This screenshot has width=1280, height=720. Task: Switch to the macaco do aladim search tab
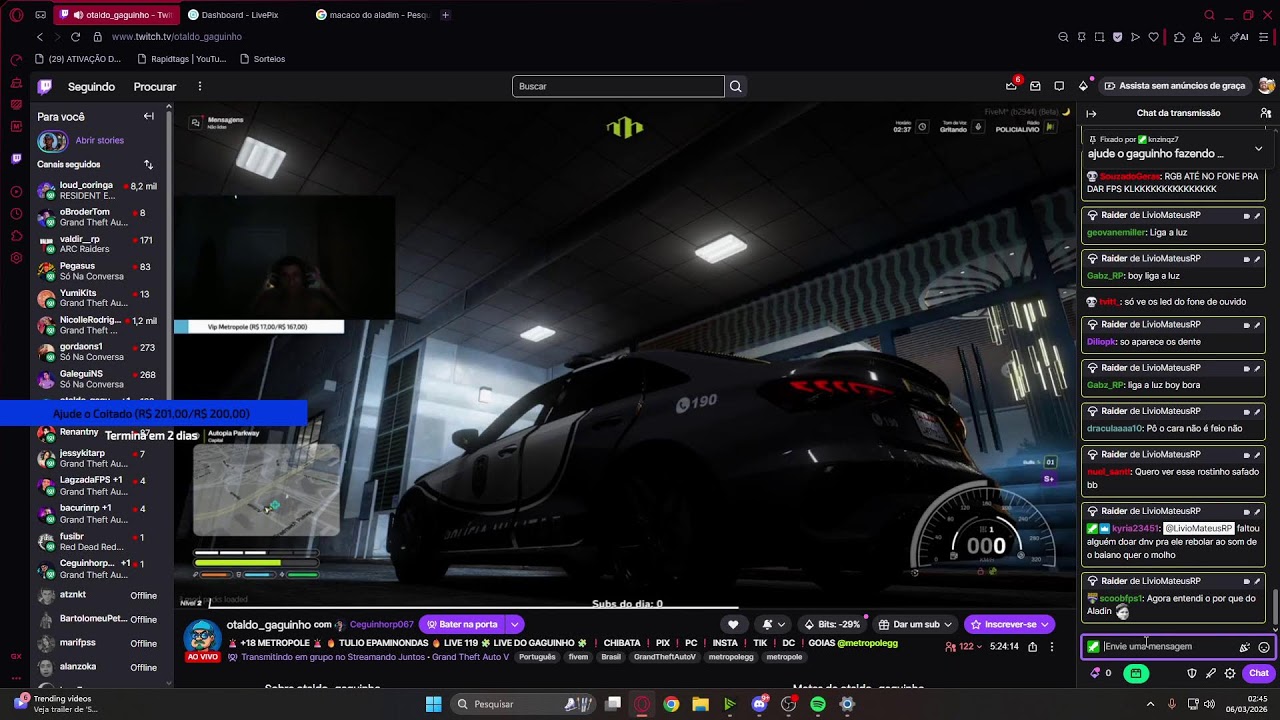pos(373,15)
